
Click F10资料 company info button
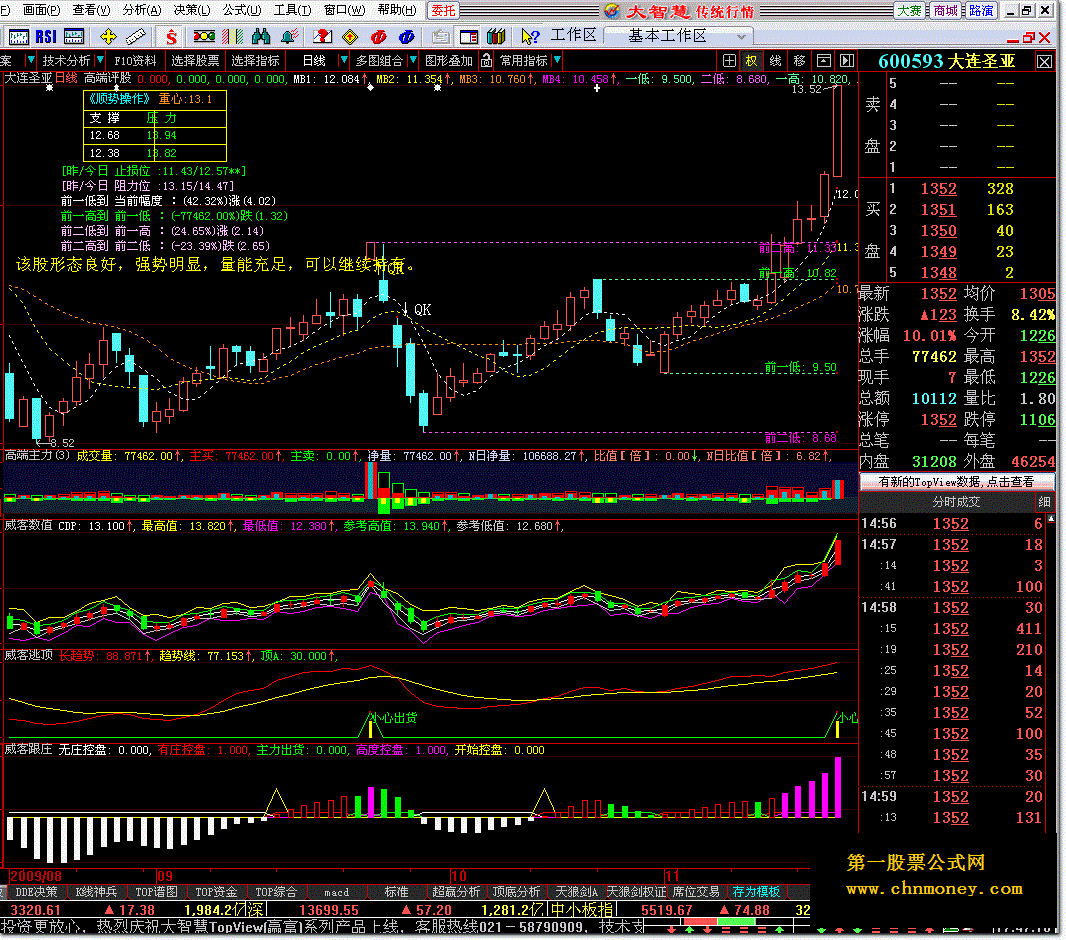[135, 61]
